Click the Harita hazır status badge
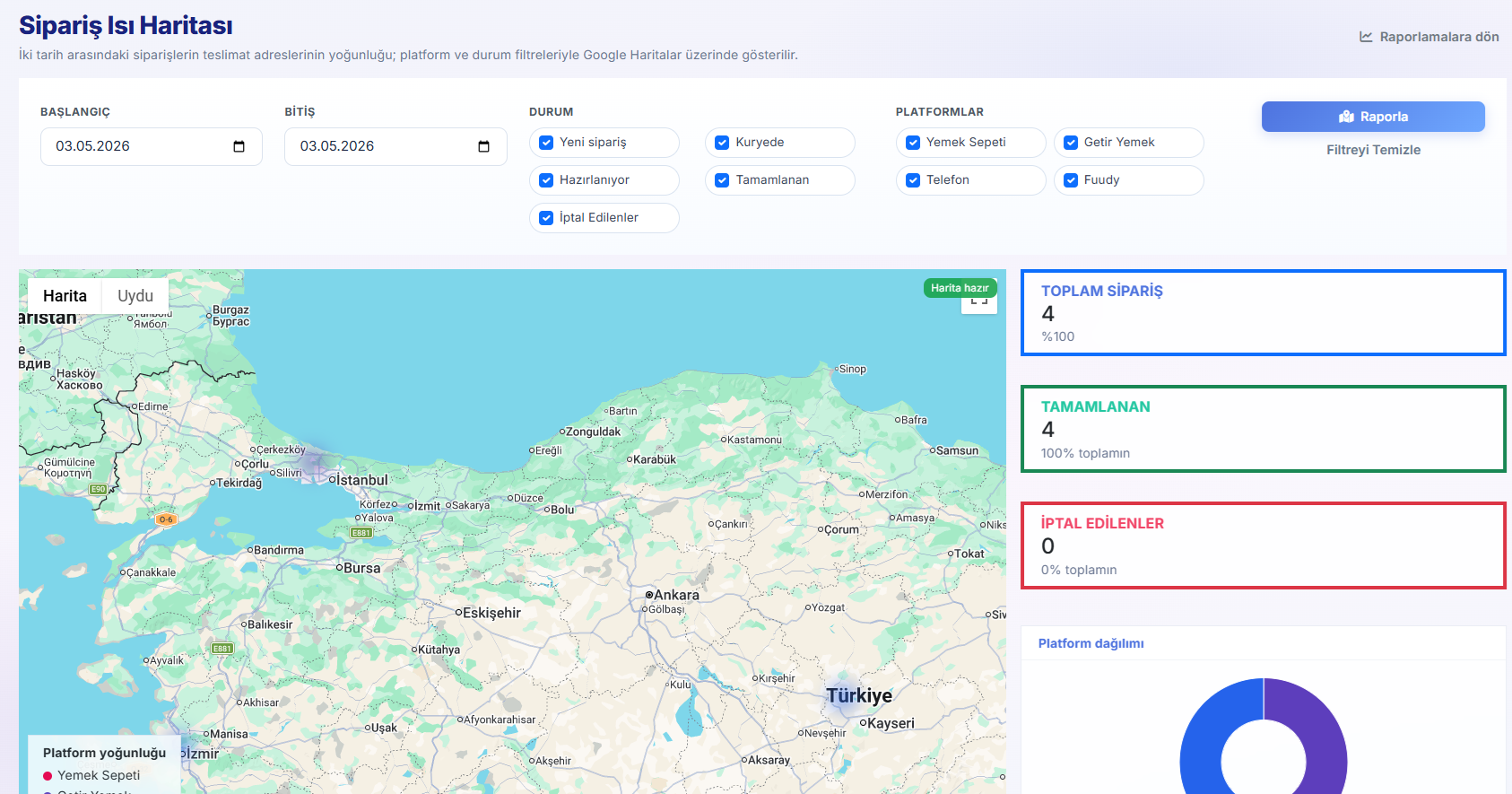 click(x=960, y=288)
